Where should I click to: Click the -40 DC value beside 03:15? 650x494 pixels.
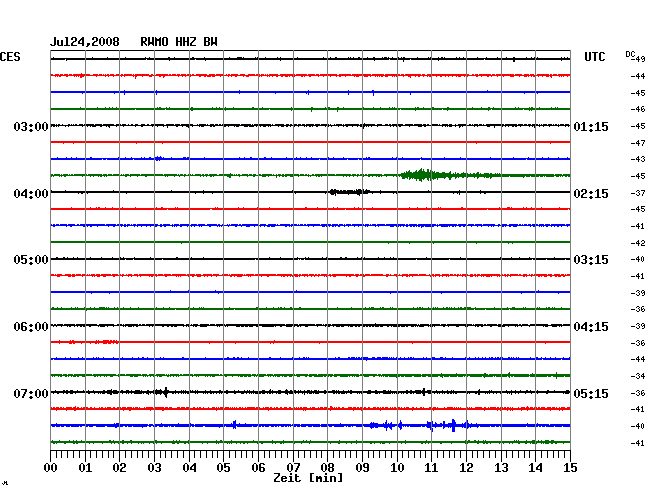click(638, 259)
